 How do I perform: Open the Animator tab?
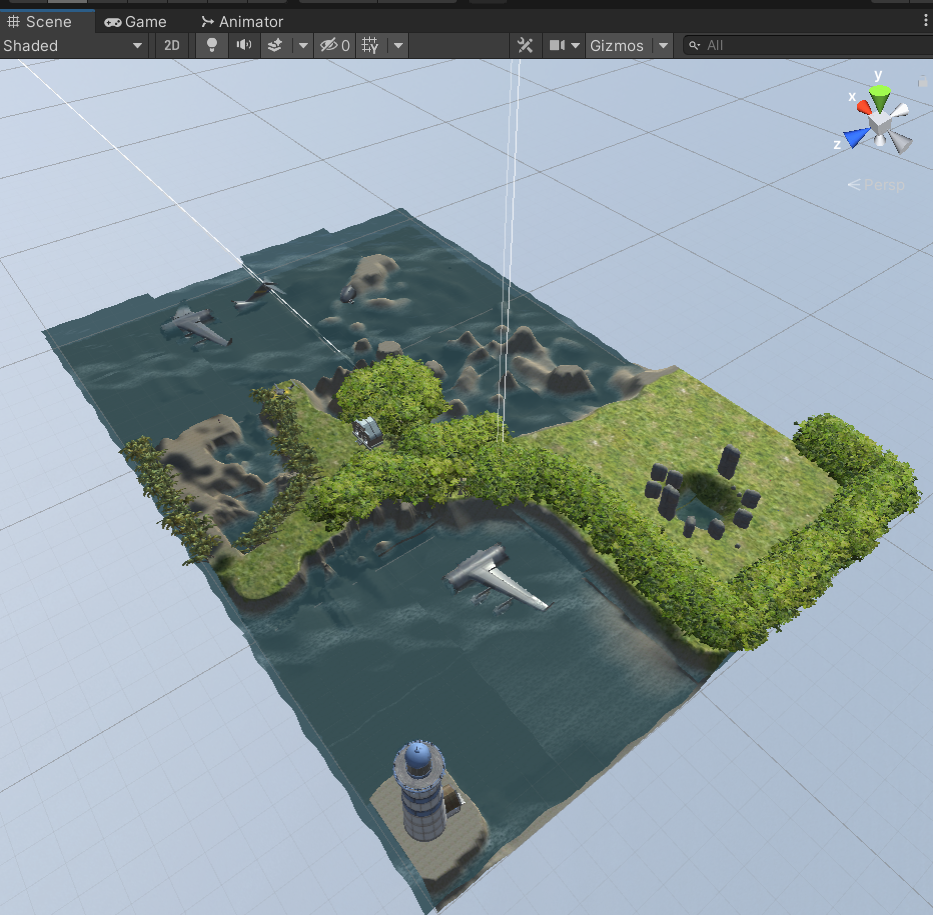pos(242,22)
